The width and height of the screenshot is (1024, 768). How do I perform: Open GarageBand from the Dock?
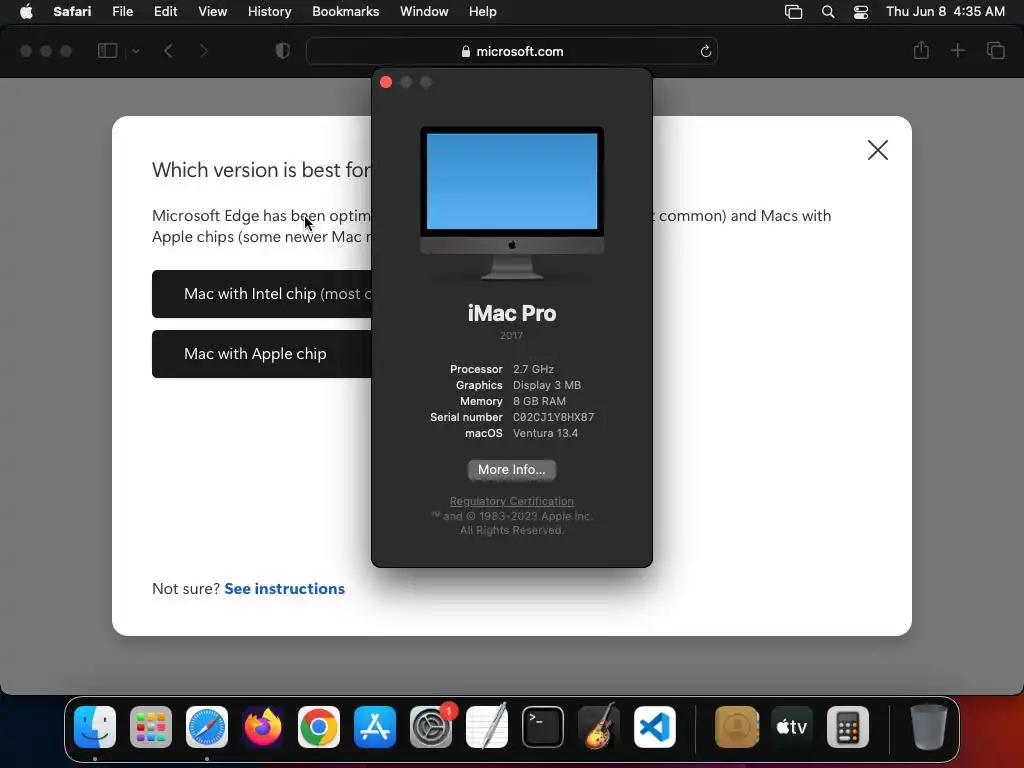(599, 727)
